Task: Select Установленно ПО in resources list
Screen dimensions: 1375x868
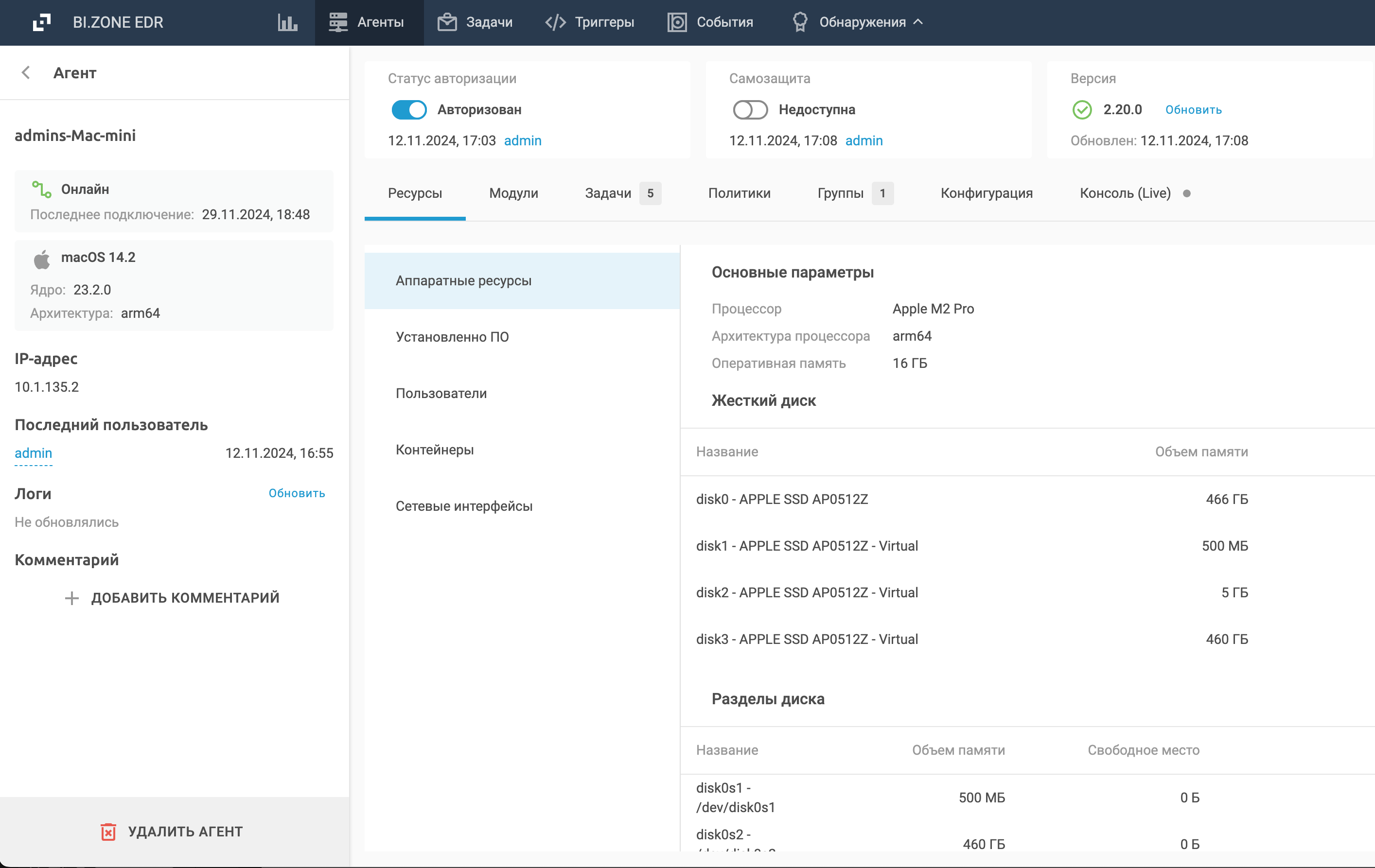Action: (452, 337)
